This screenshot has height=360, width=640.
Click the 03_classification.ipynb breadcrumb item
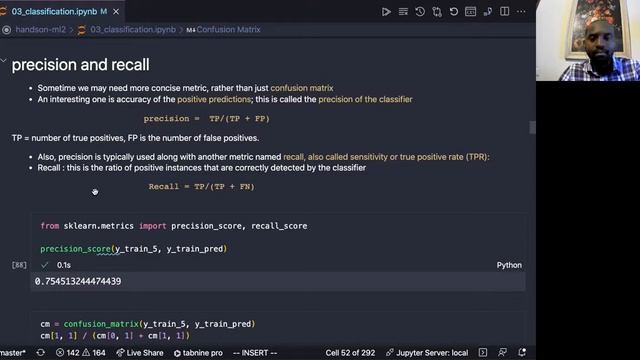point(133,29)
